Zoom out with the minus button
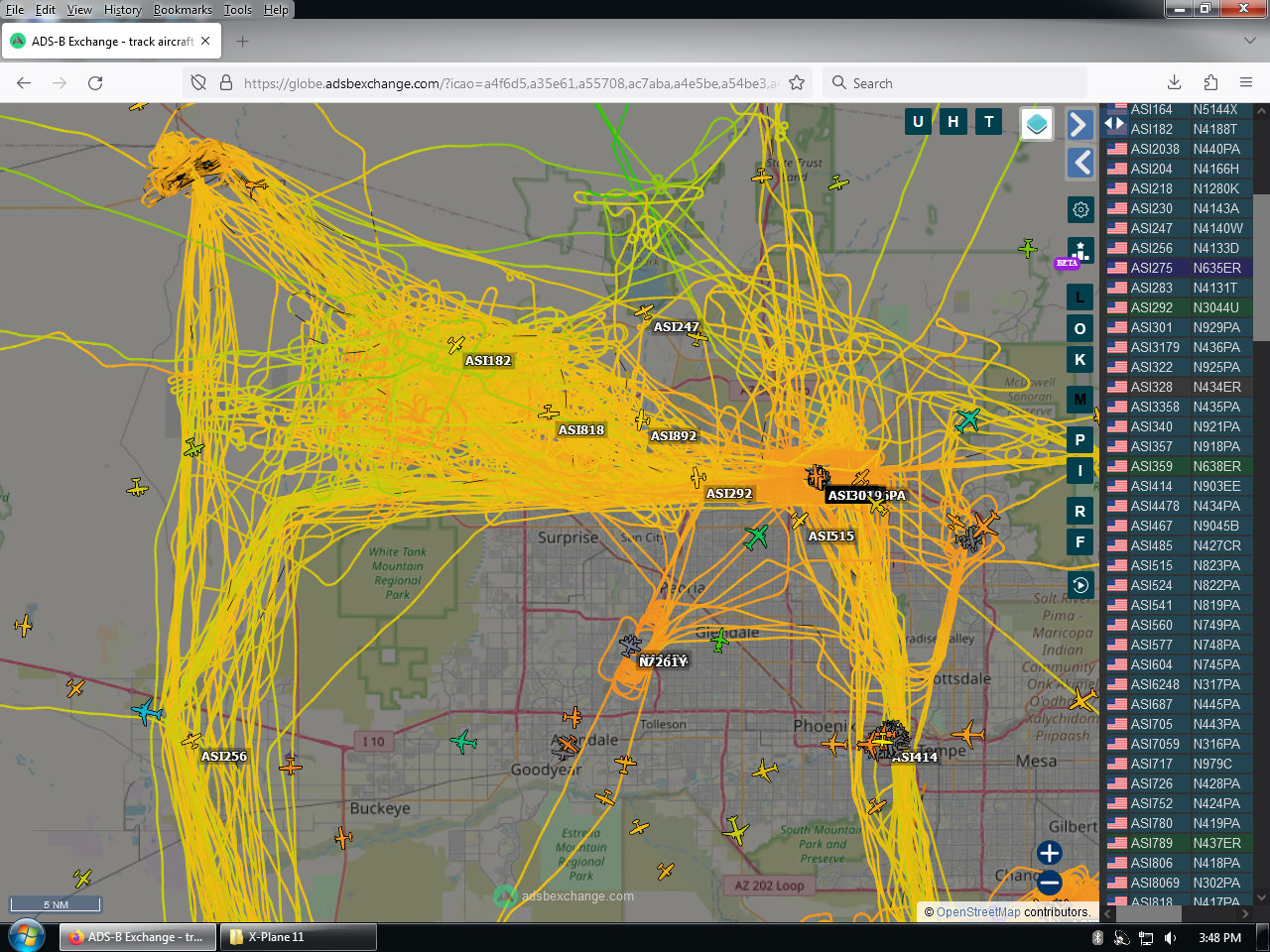The image size is (1270, 952). tap(1050, 883)
